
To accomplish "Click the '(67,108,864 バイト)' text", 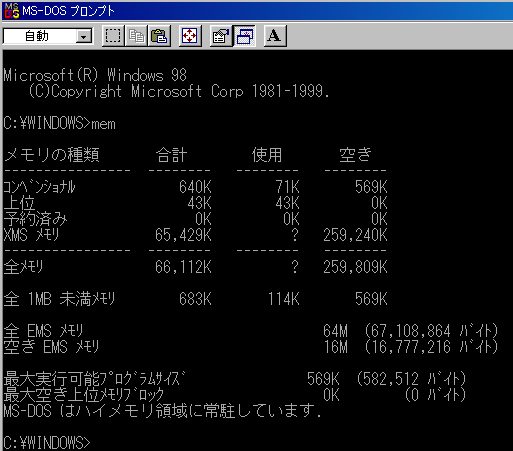I will (431, 331).
